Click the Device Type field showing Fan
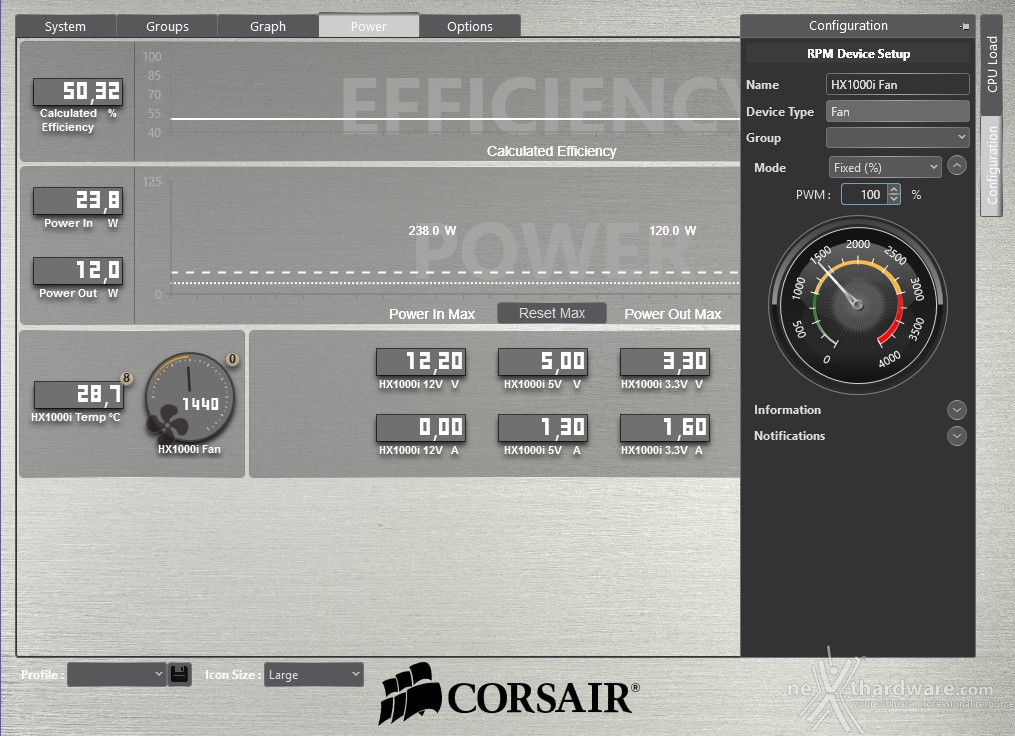This screenshot has width=1015, height=736. (898, 111)
